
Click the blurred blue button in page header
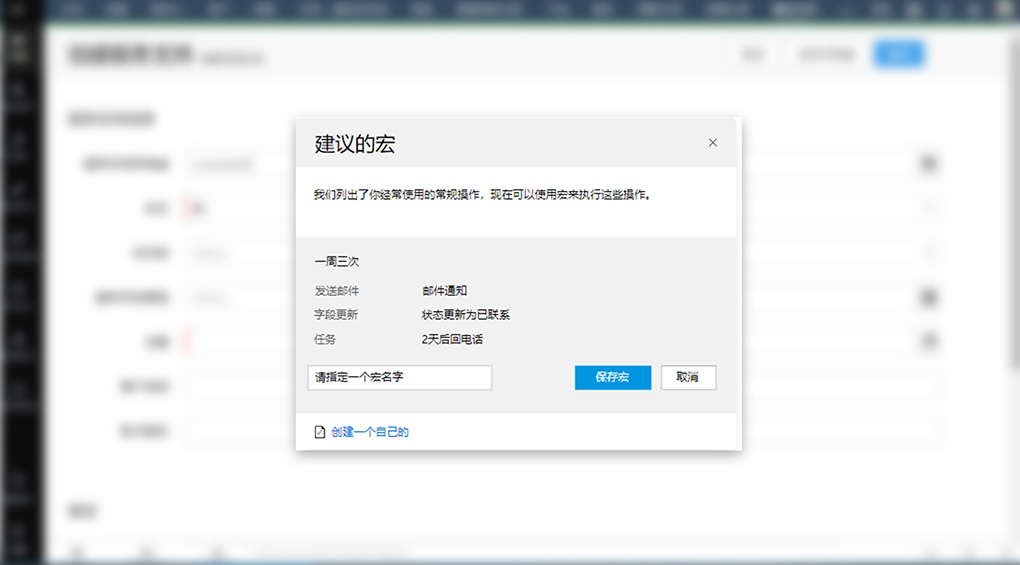898,54
